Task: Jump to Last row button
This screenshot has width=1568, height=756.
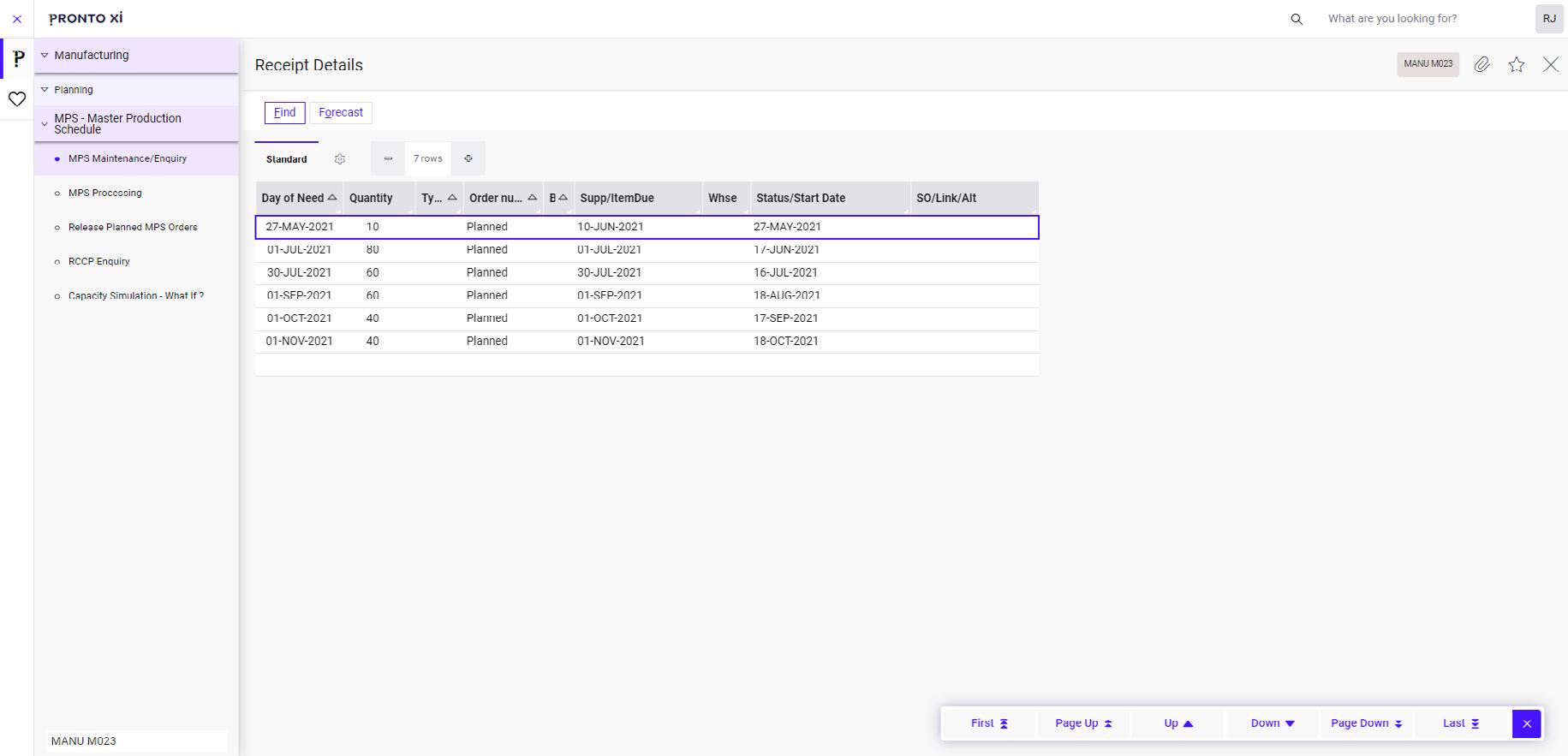Action: coord(1461,723)
